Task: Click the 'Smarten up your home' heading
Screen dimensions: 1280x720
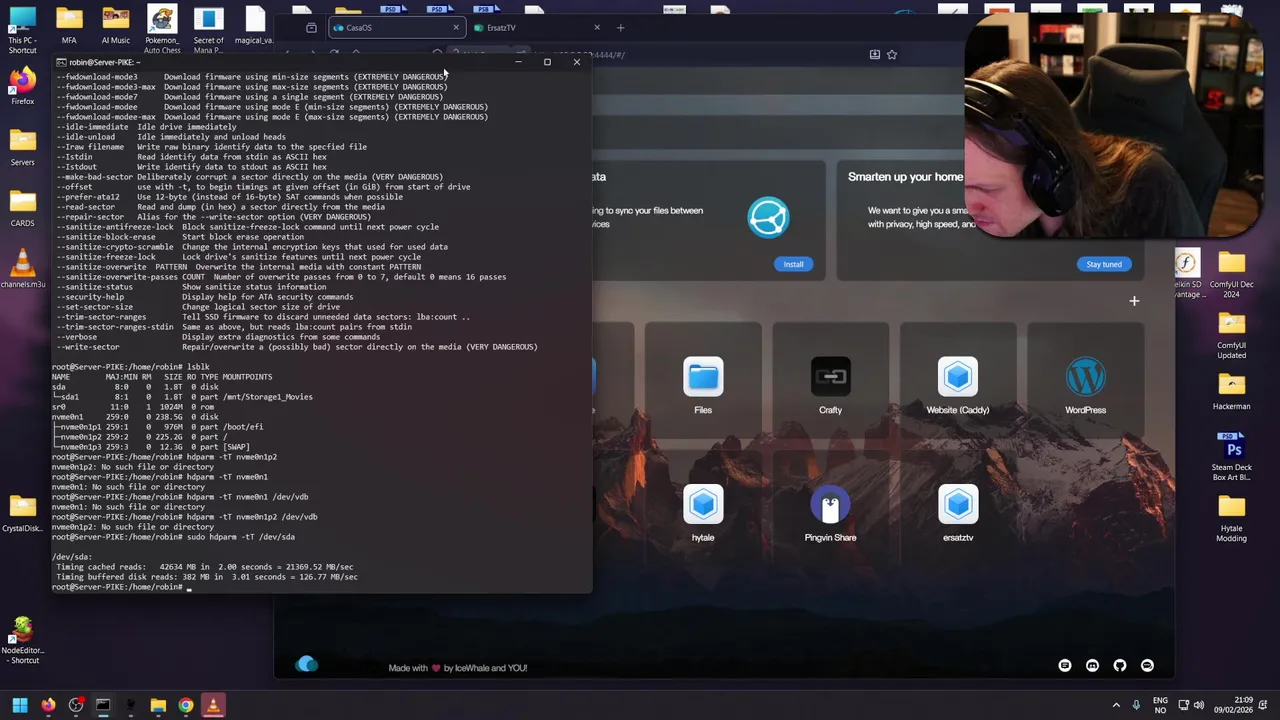Action: coord(905,177)
